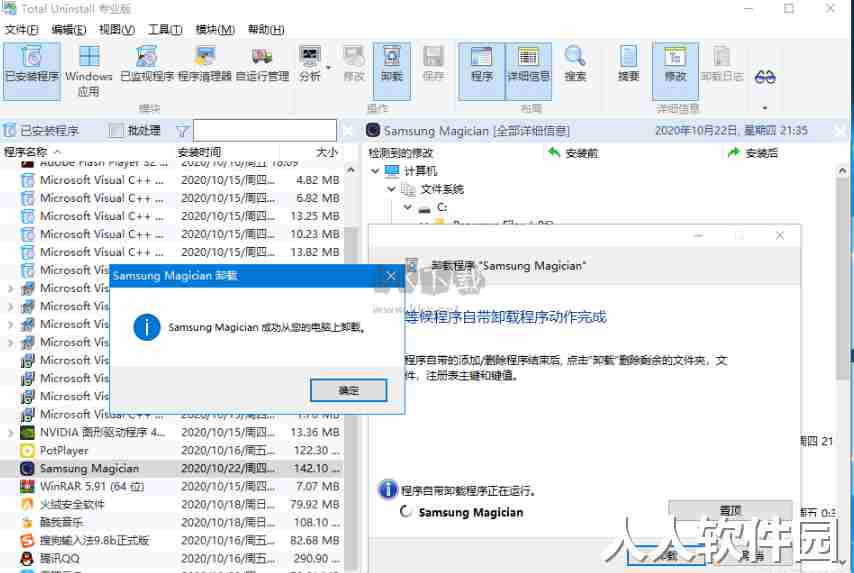This screenshot has width=854, height=573.
Task: Click the 腾讯QQ penguin icon
Action: 27,558
